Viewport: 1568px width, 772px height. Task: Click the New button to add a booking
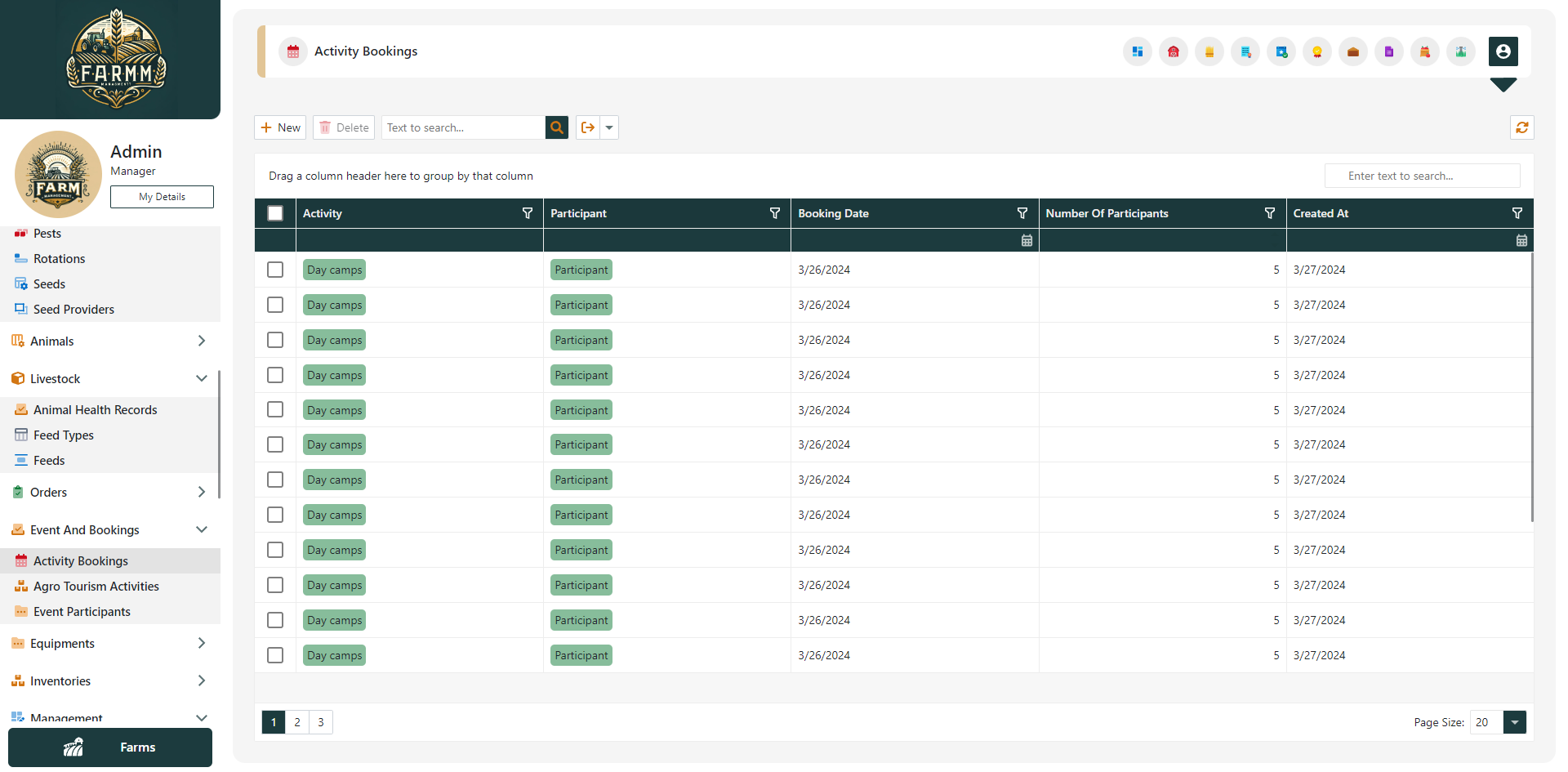point(279,127)
